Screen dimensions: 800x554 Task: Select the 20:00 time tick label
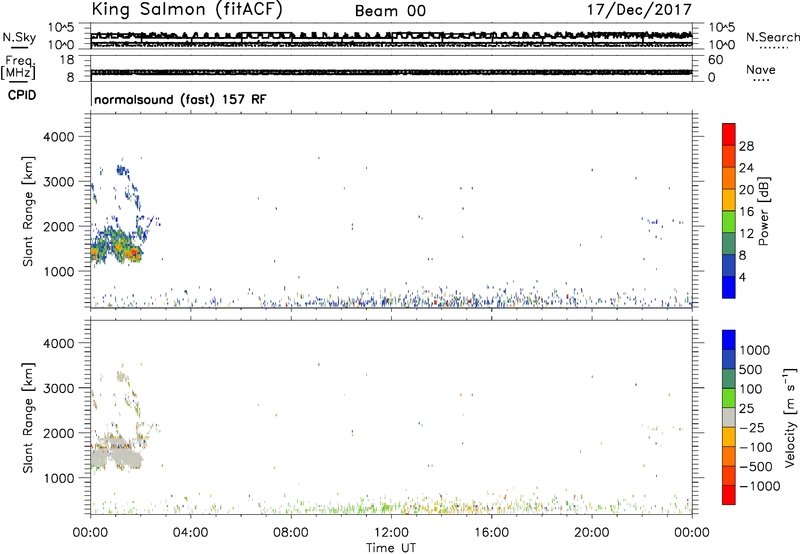pyautogui.click(x=592, y=533)
